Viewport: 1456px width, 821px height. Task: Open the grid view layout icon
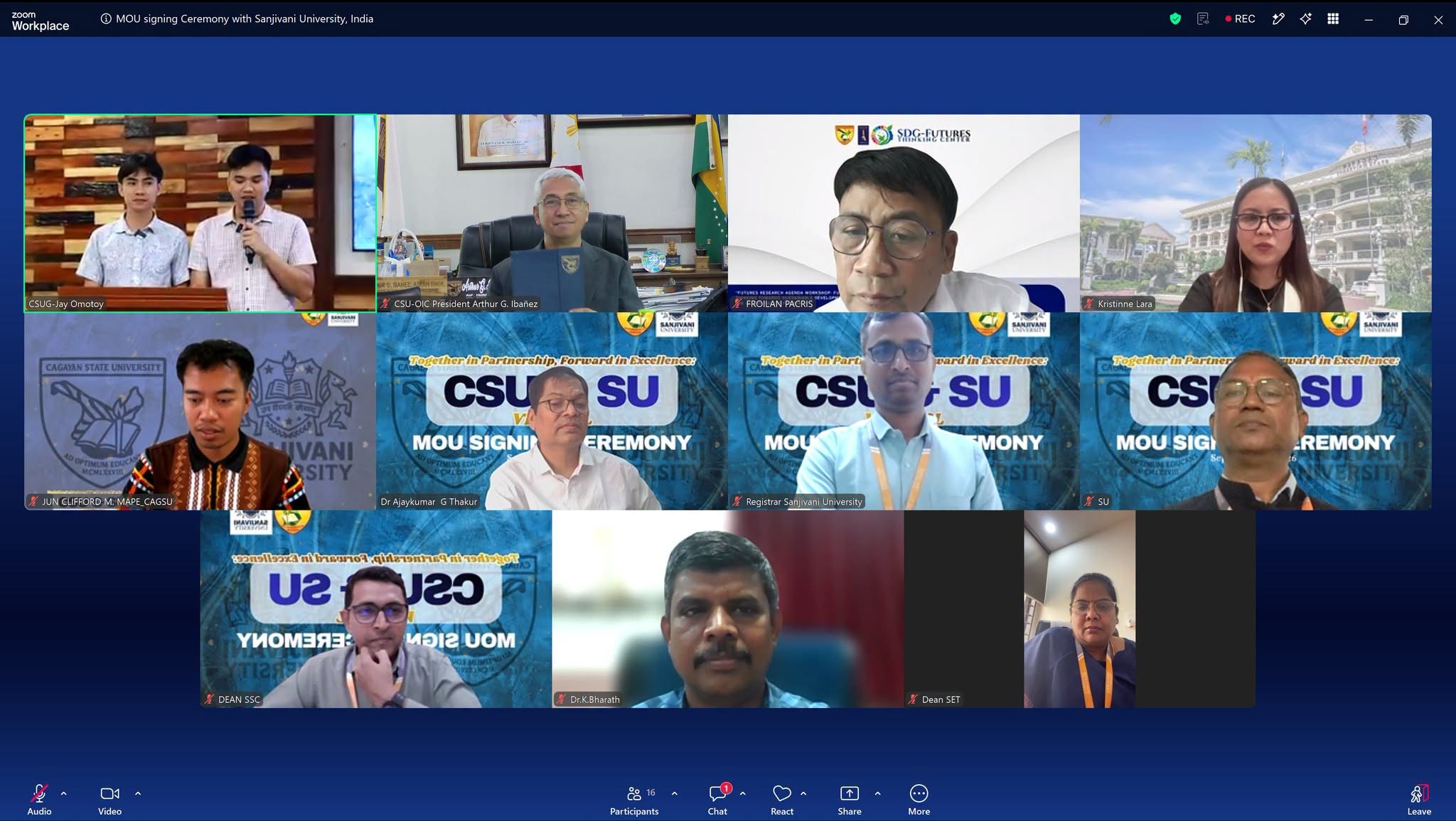click(1333, 19)
